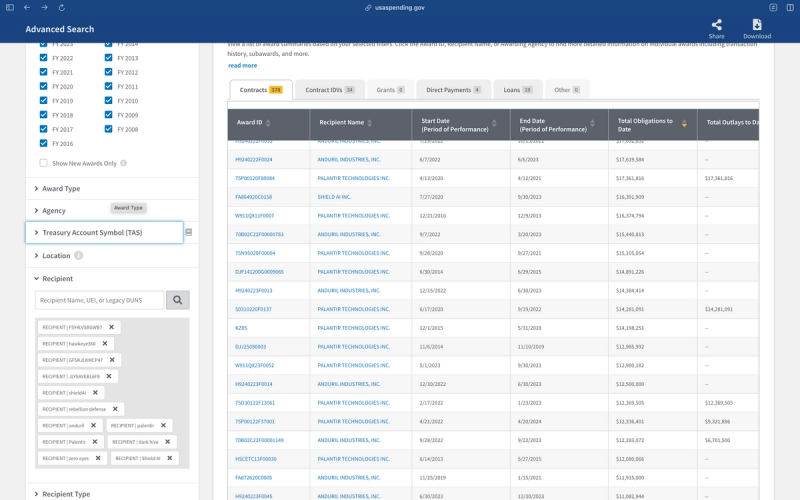Remove the rebellion defense recipient filter

click(115, 409)
